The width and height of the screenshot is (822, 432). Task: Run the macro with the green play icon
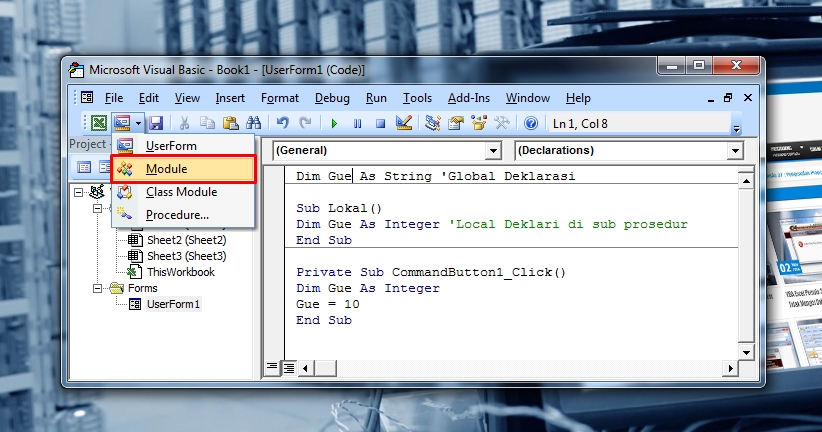click(x=334, y=124)
